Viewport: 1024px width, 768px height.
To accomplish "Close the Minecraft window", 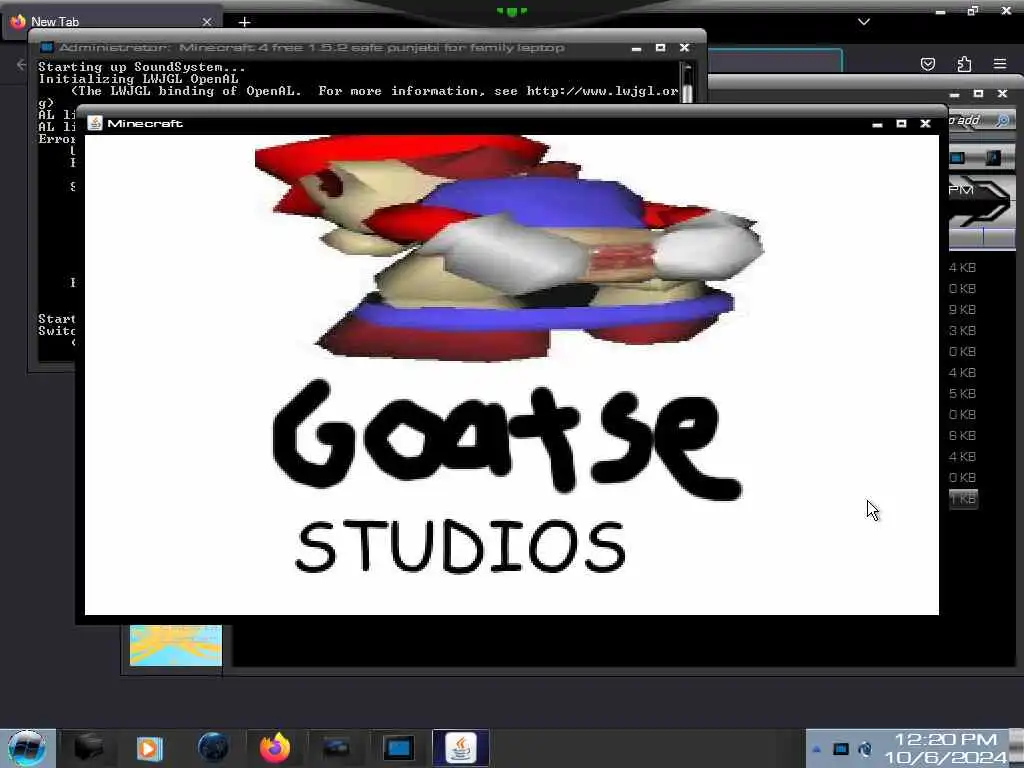I will coord(925,123).
